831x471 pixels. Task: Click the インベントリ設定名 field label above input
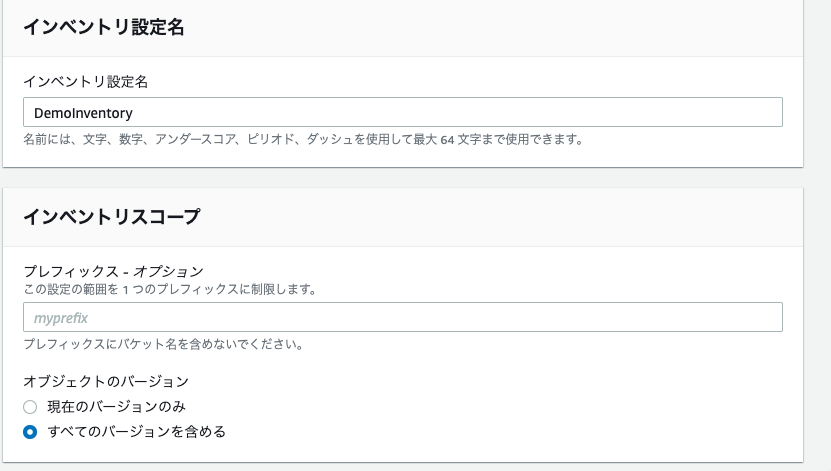86,82
